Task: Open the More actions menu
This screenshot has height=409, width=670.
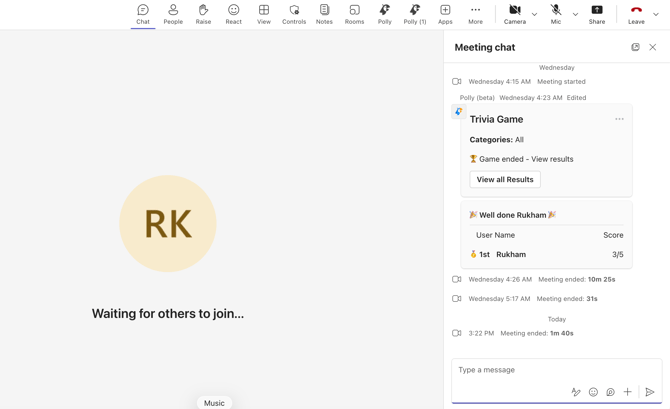Action: tap(475, 14)
